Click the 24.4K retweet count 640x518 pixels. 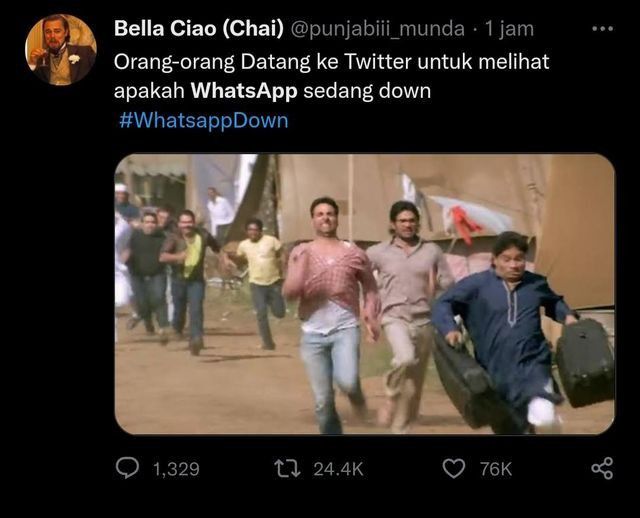(337, 468)
